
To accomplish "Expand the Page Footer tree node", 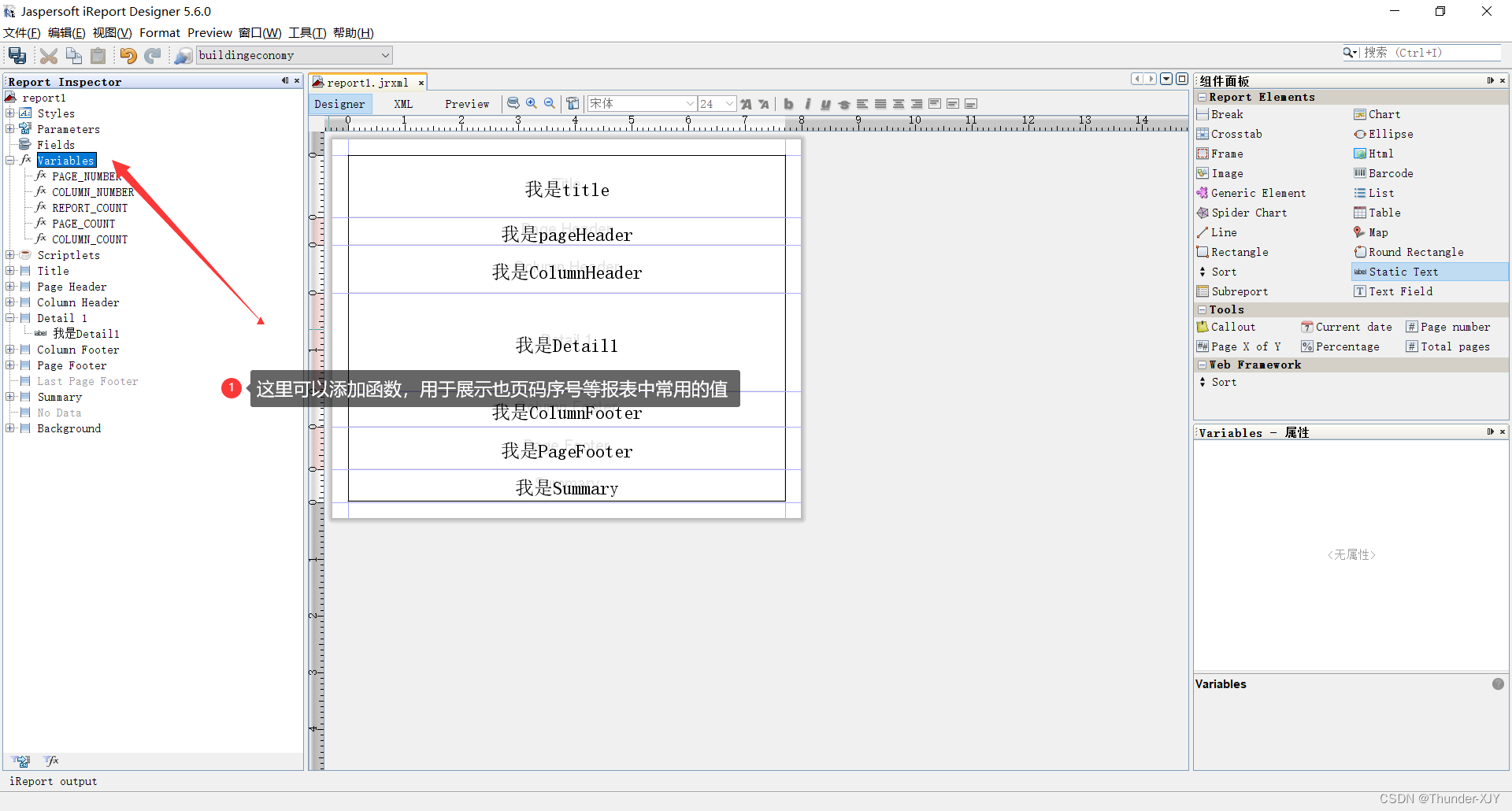I will pyautogui.click(x=10, y=365).
